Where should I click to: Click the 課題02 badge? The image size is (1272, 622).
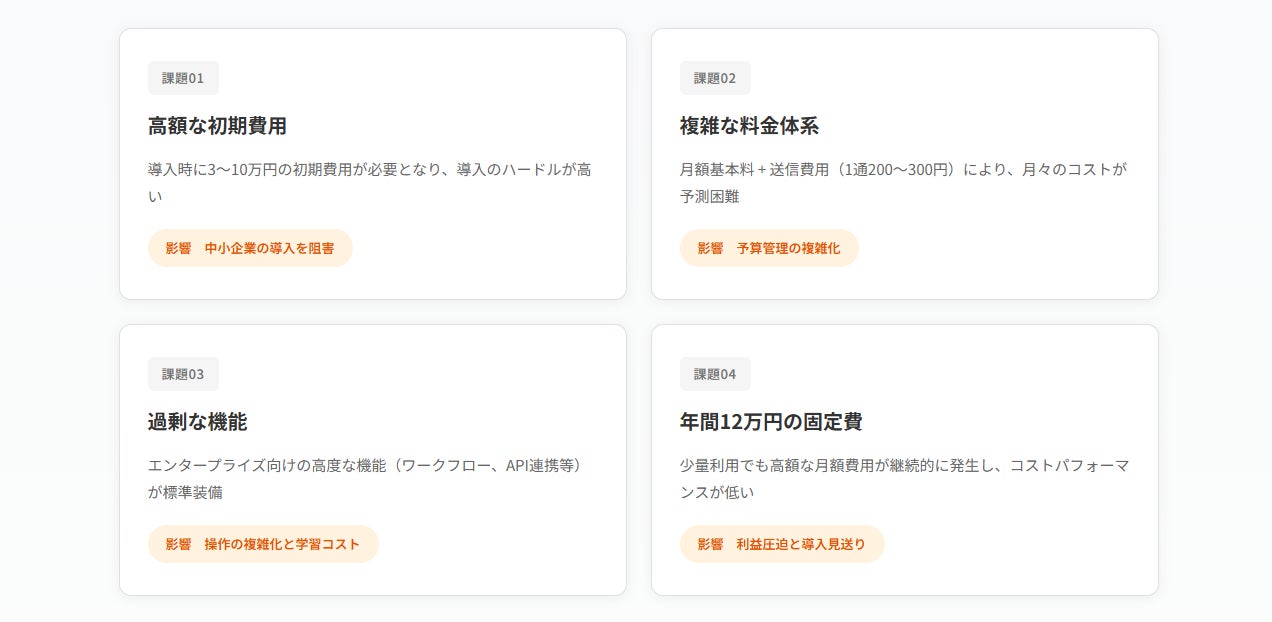(715, 78)
